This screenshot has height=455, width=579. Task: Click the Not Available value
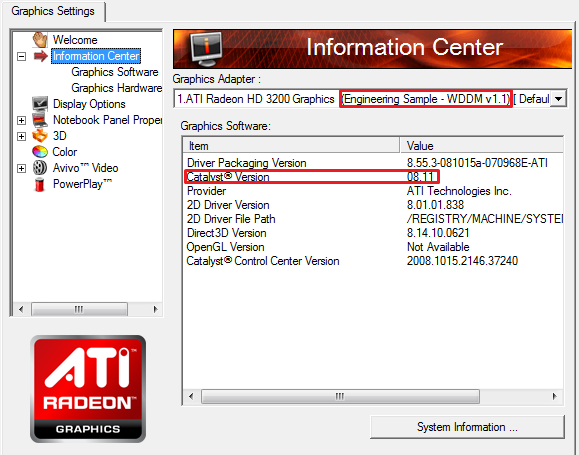(438, 247)
